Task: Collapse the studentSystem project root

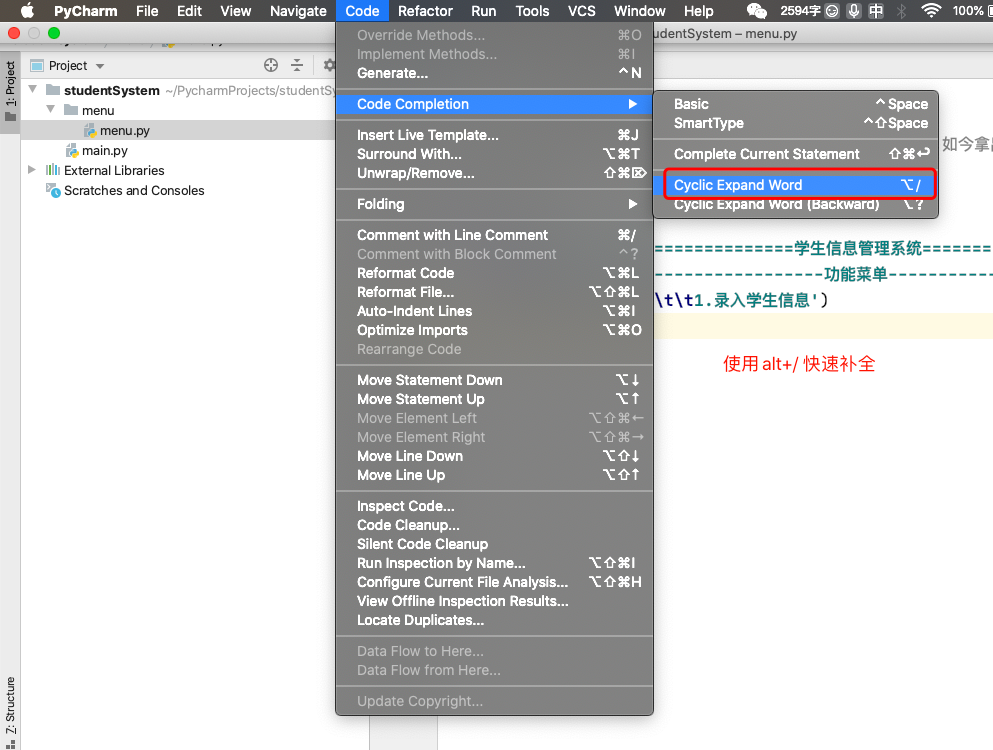Action: coord(33,89)
